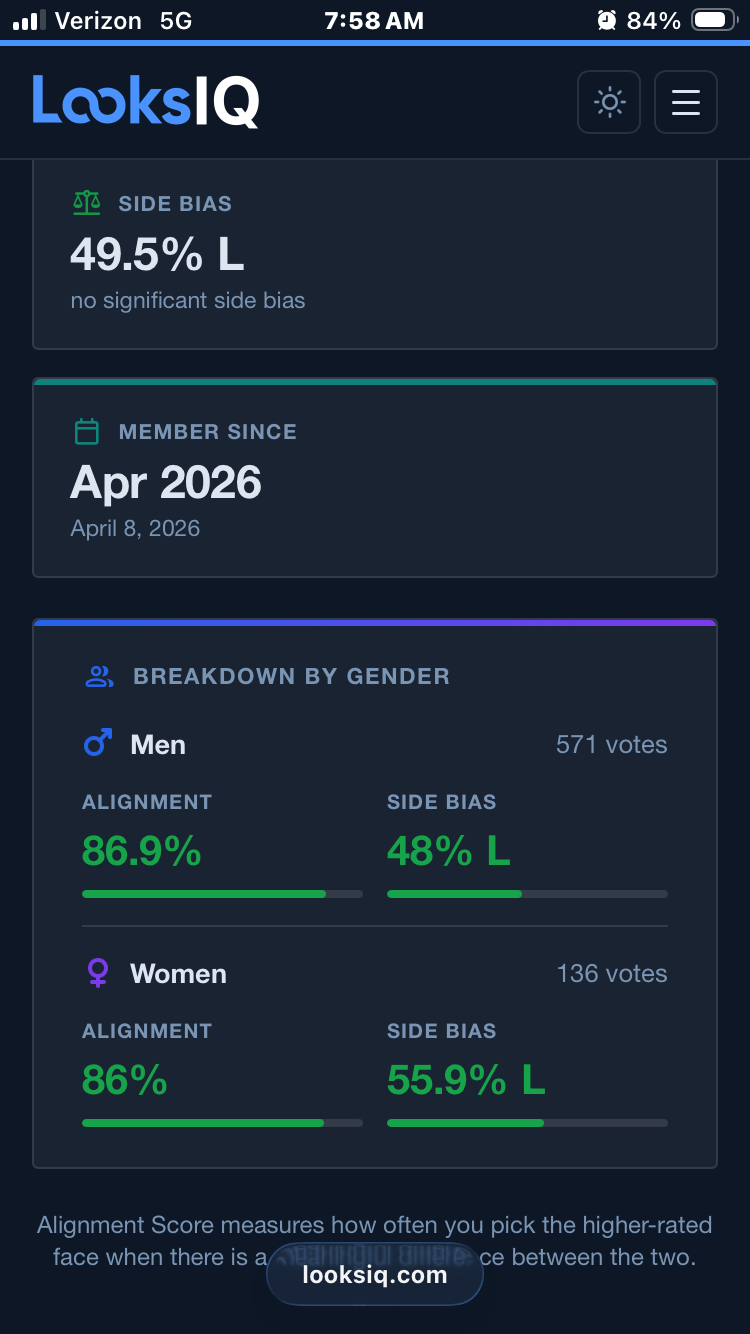Viewport: 750px width, 1334px height.
Task: Open the hamburger menu
Action: click(x=686, y=102)
